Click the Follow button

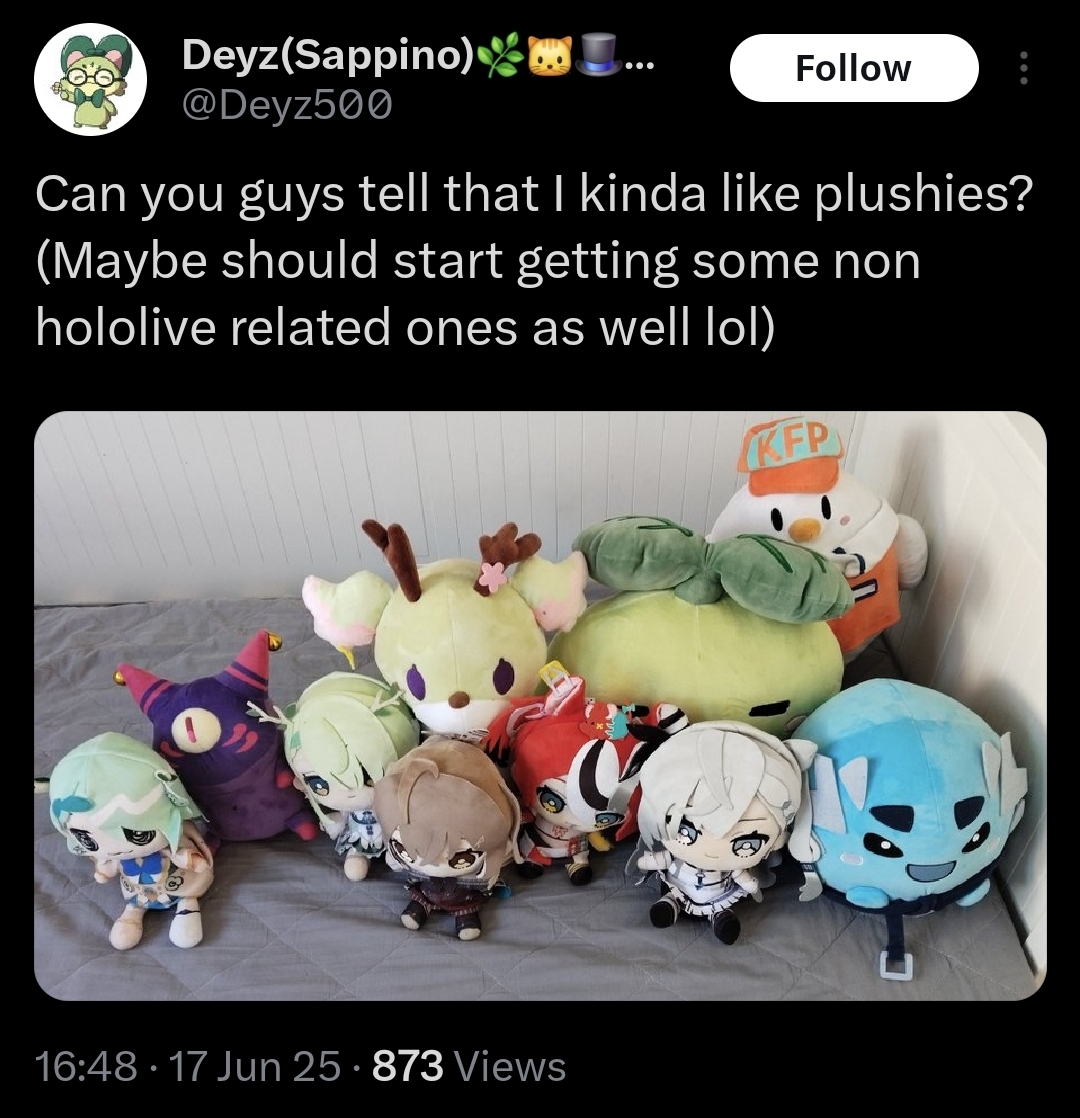(x=853, y=68)
